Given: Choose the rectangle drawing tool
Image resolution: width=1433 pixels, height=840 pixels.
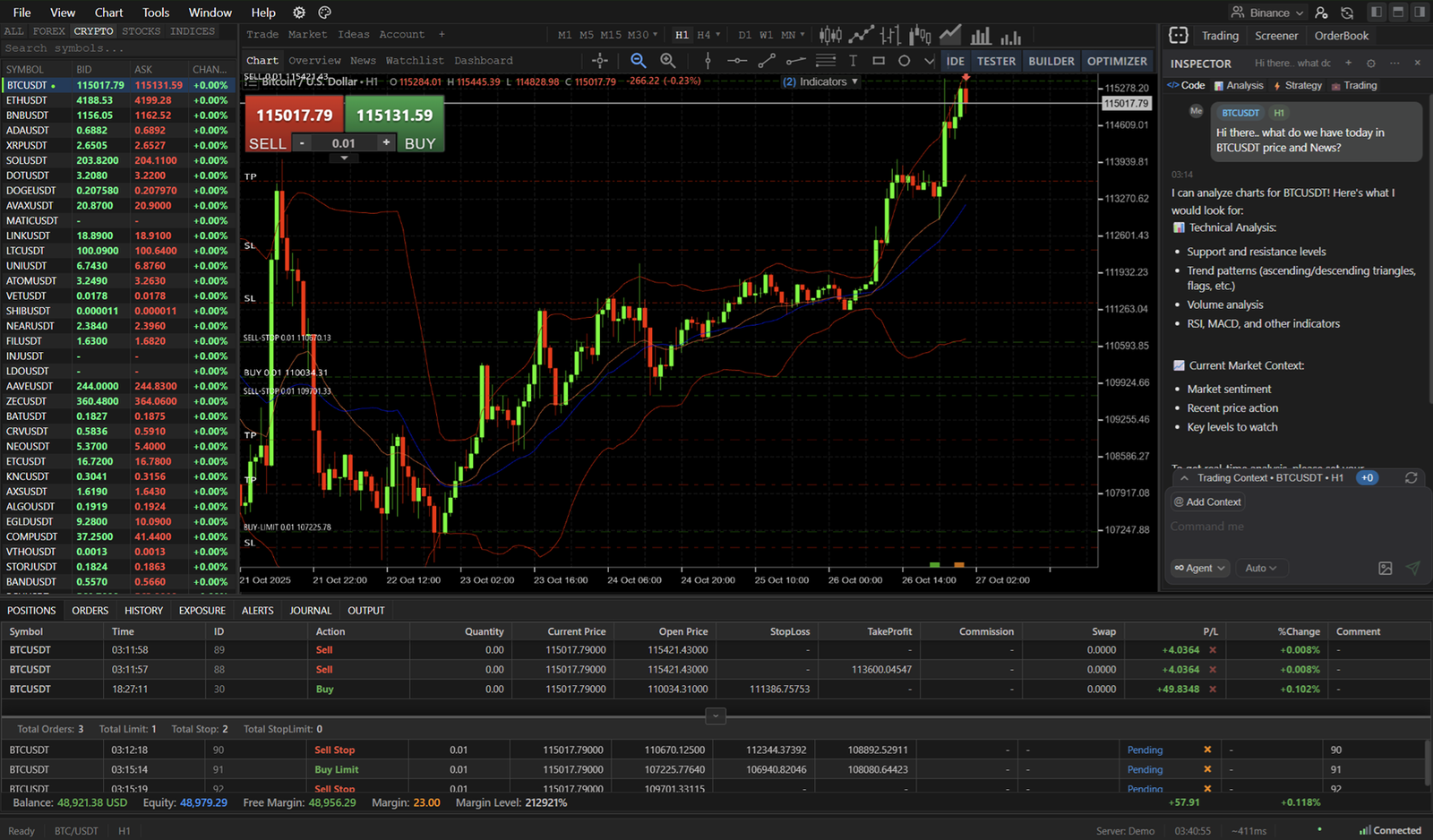Looking at the screenshot, I should click(879, 60).
